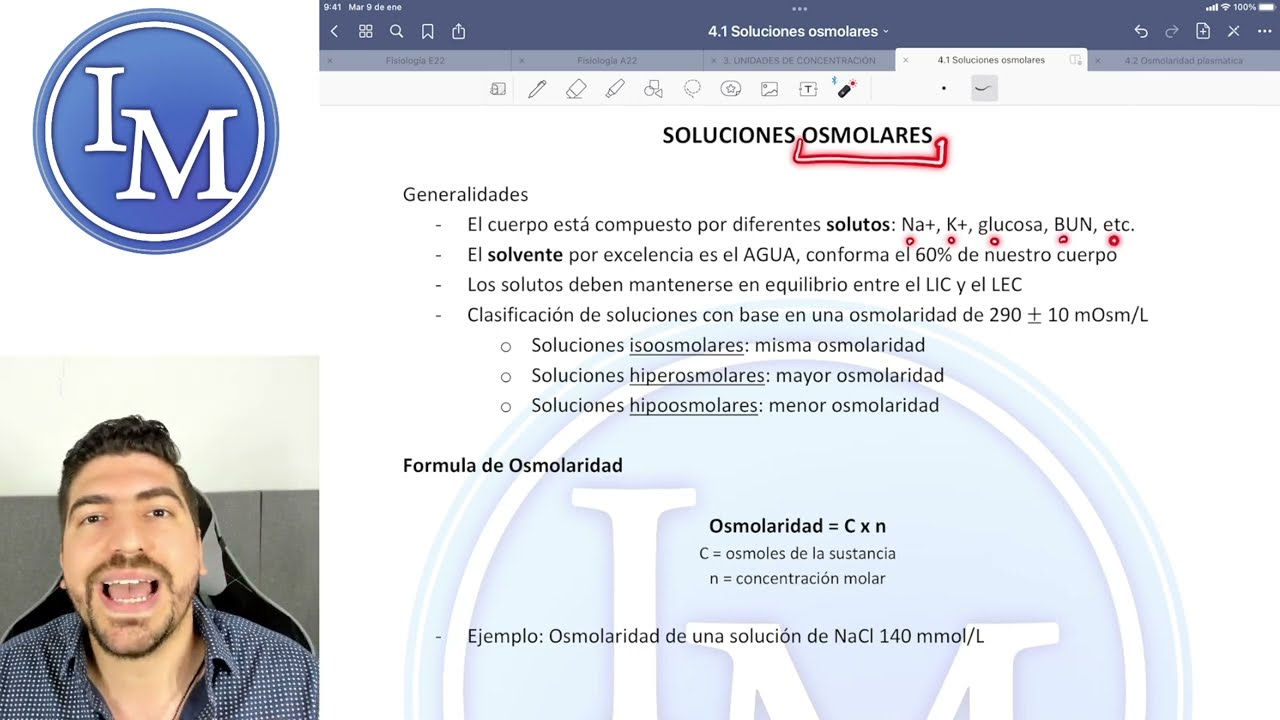Select the Pen tool
Screen dimensions: 1280x720
pos(537,89)
